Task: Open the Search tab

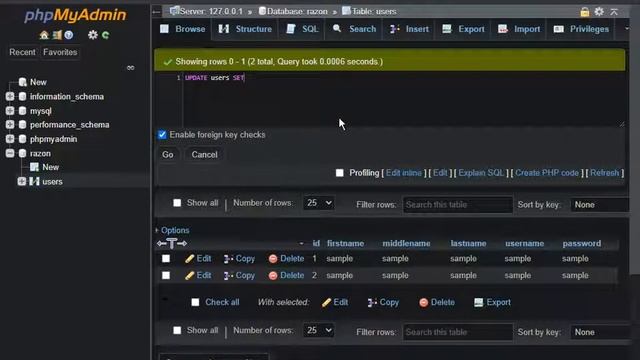Action: 354,29
